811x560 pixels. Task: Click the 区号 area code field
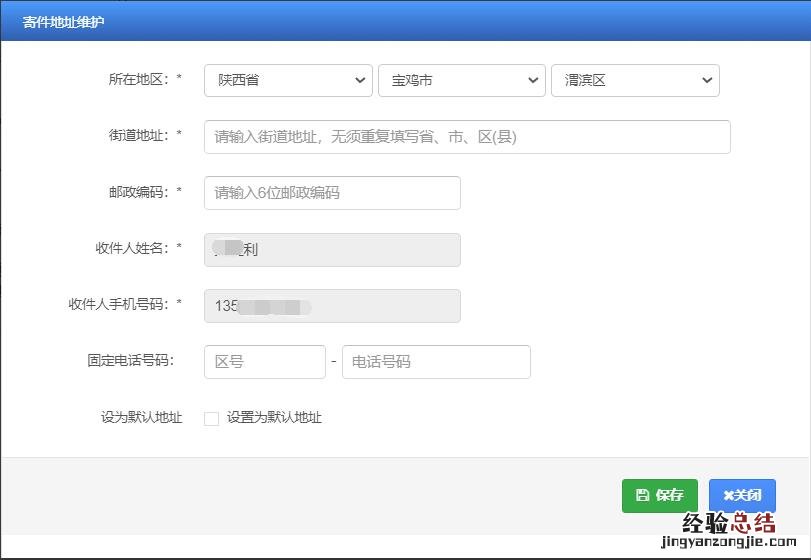(x=265, y=362)
